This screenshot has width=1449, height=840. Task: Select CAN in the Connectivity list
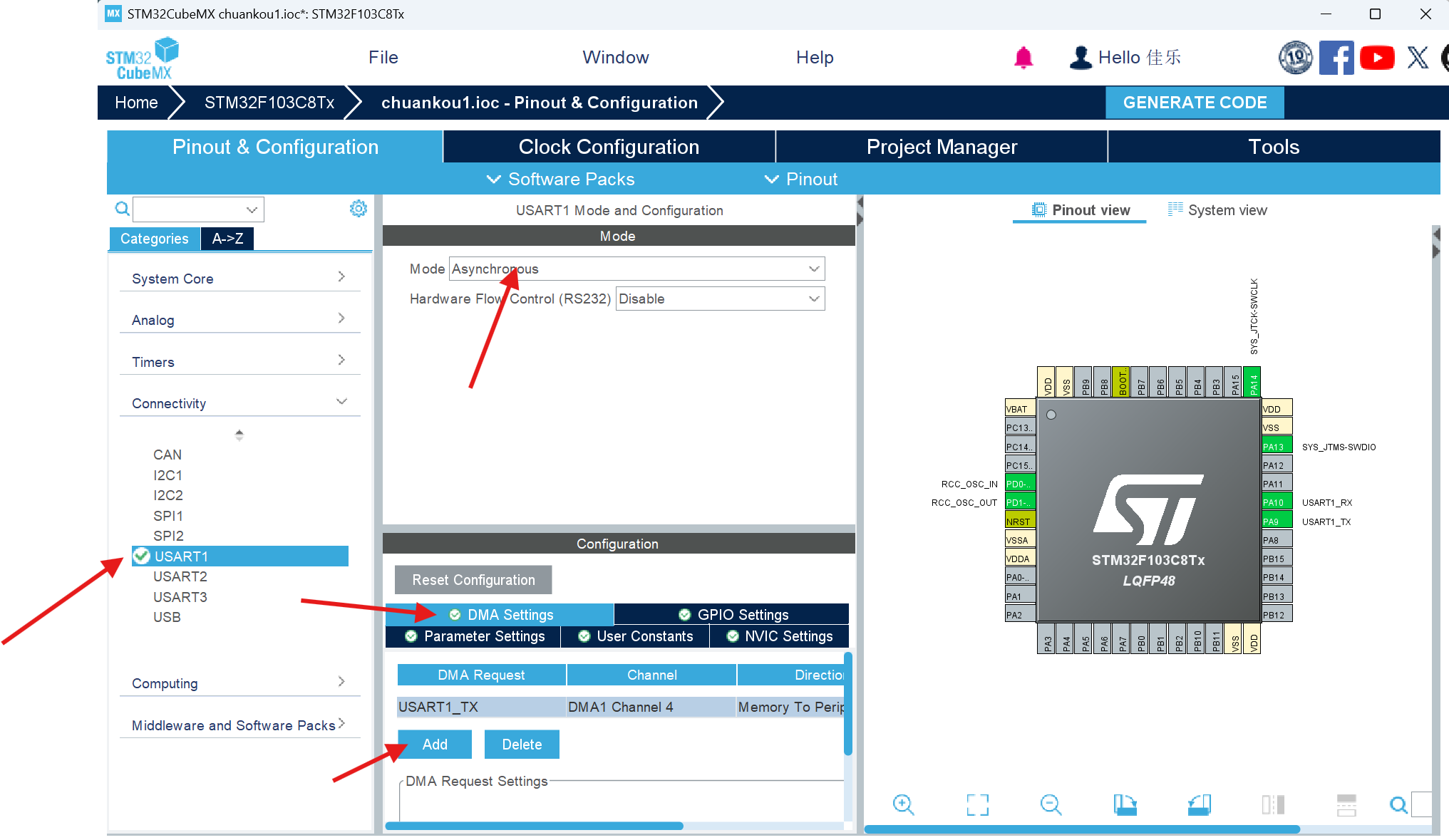[x=167, y=455]
